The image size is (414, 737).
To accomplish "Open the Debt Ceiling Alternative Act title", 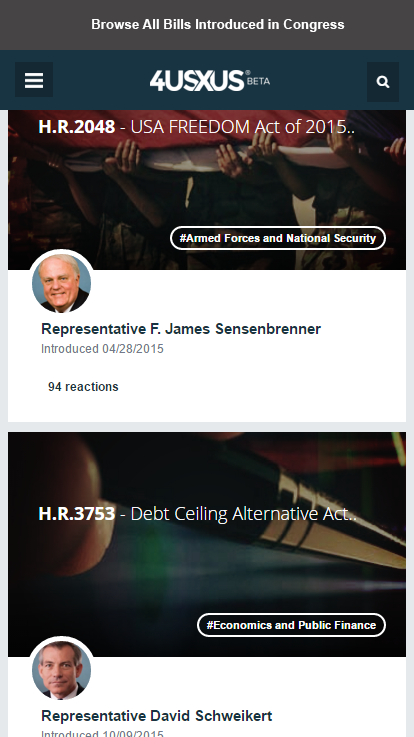I will tap(243, 514).
